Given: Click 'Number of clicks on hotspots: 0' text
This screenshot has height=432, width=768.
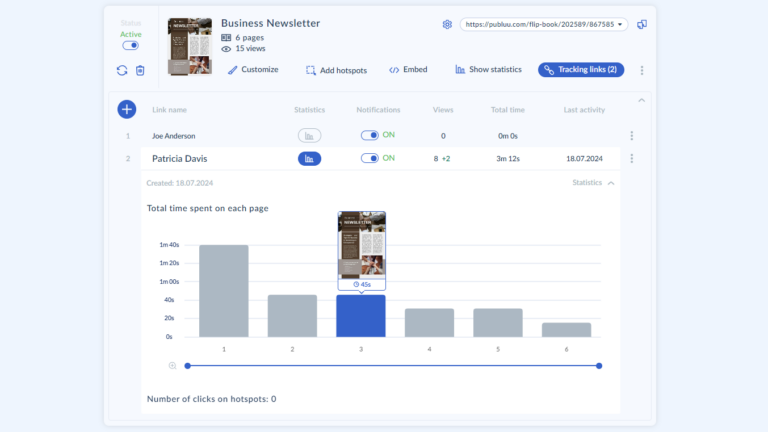Looking at the screenshot, I should click(212, 399).
